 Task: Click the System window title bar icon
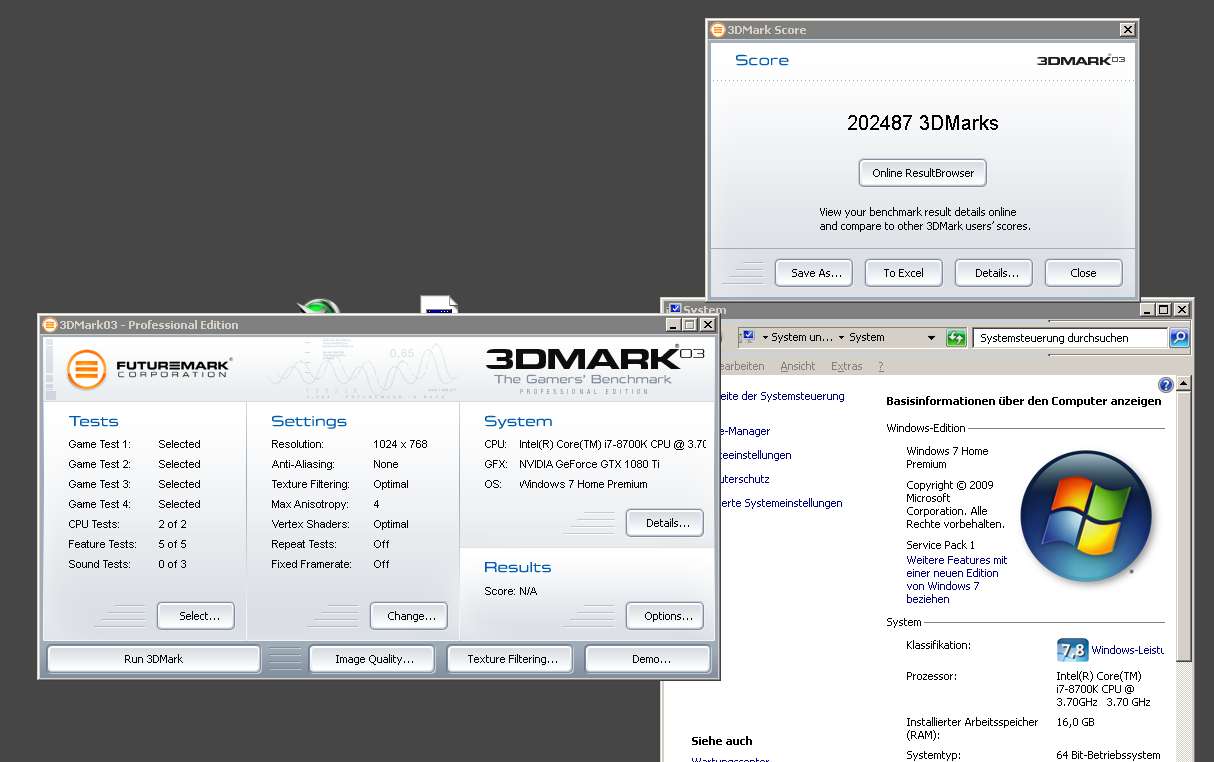(x=674, y=310)
